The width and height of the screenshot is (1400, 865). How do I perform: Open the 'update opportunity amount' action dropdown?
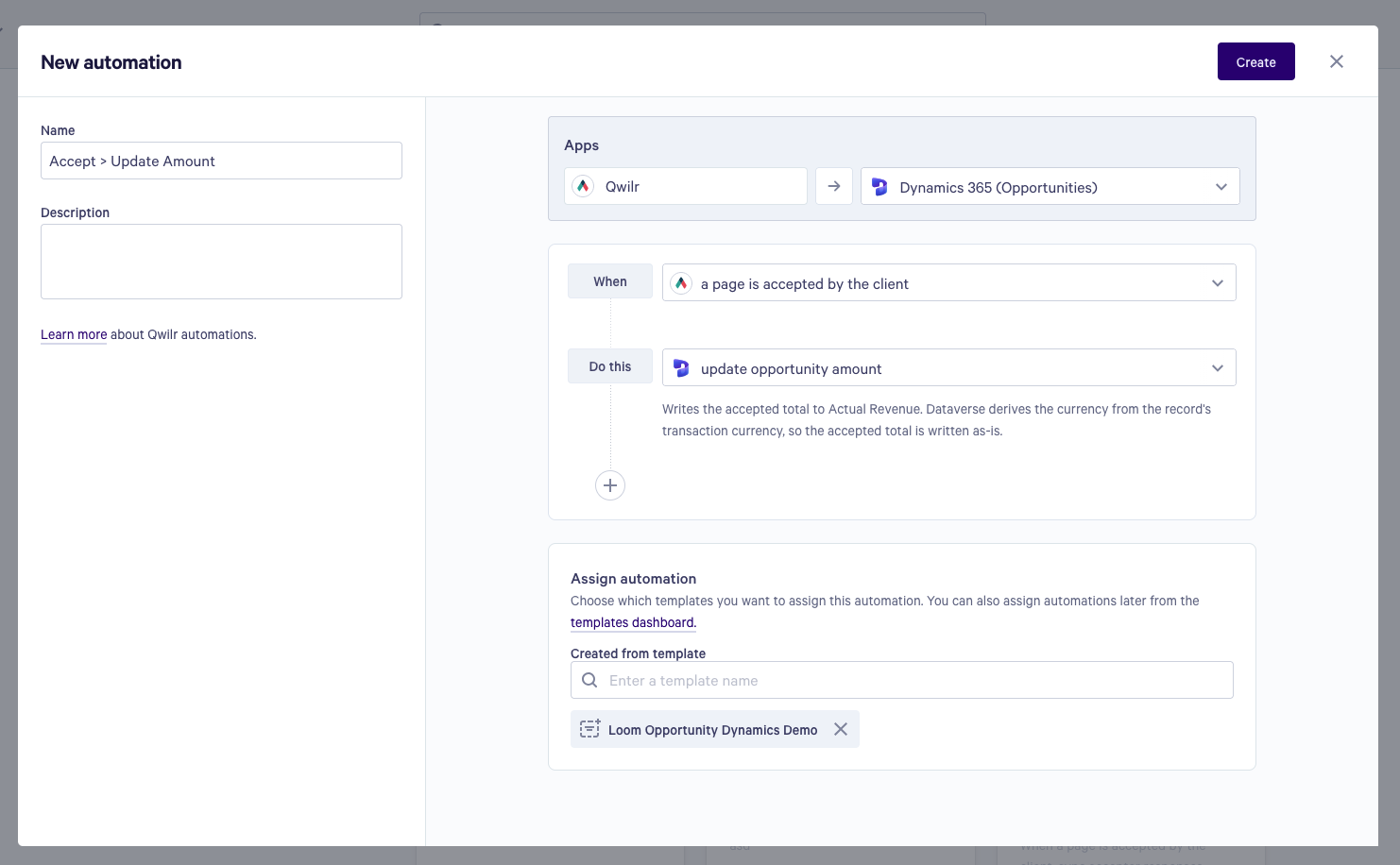click(949, 367)
